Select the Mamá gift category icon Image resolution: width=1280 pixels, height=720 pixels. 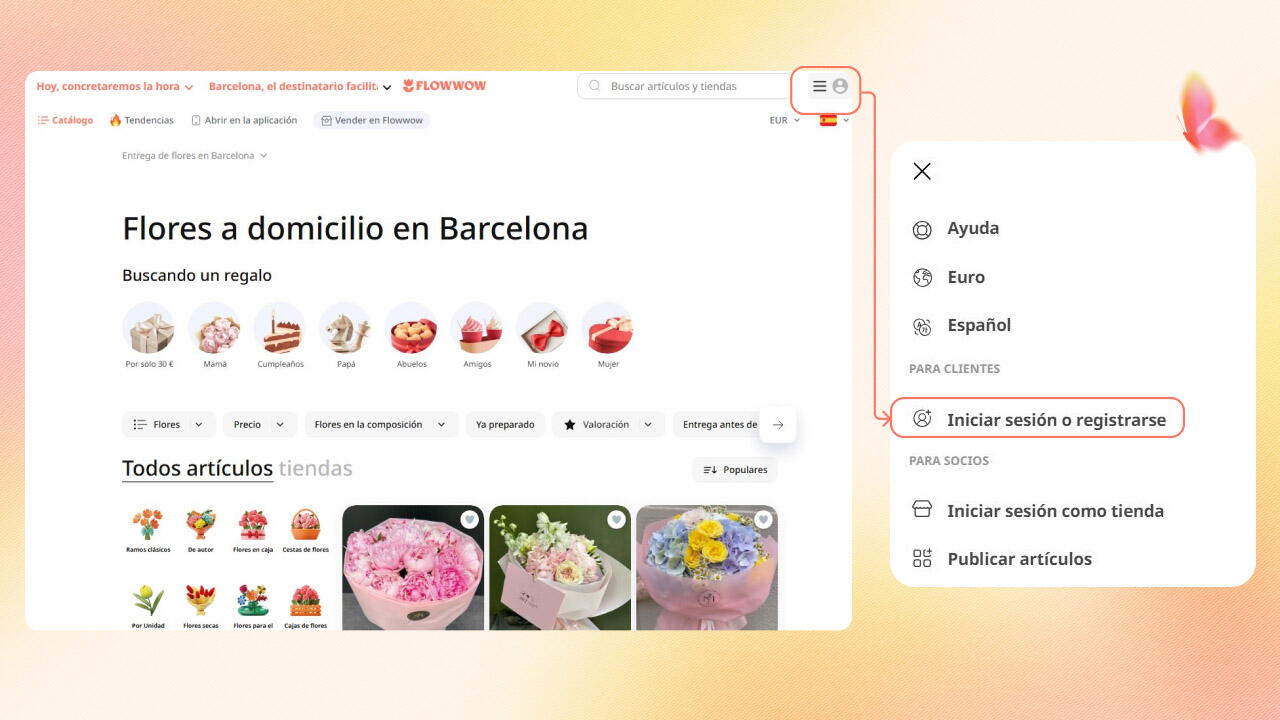214,329
